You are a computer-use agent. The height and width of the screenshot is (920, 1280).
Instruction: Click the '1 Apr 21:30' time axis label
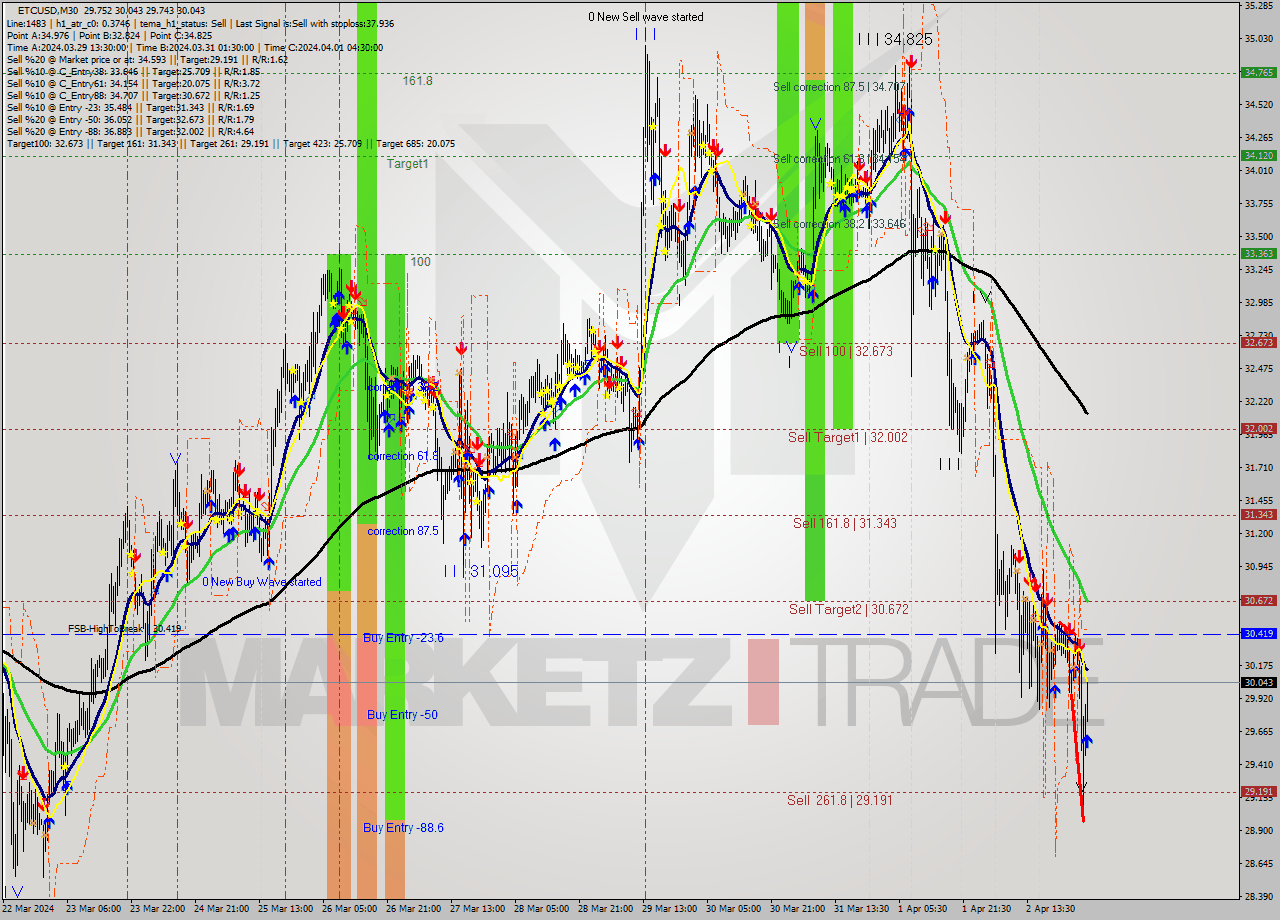pyautogui.click(x=987, y=909)
